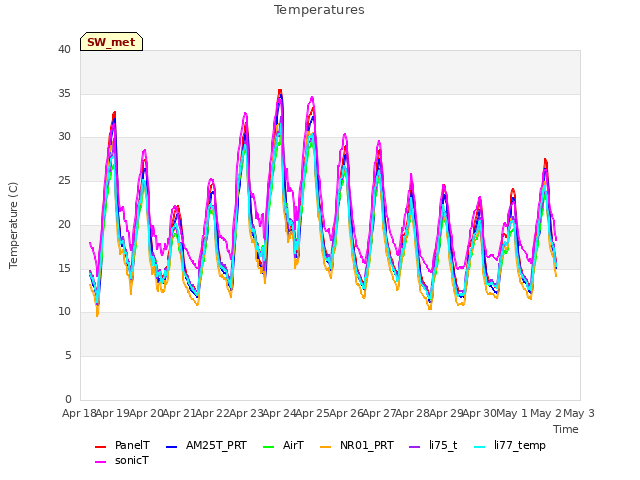Toggle li77_temp series in legend
The width and height of the screenshot is (640, 480).
click(x=510, y=445)
